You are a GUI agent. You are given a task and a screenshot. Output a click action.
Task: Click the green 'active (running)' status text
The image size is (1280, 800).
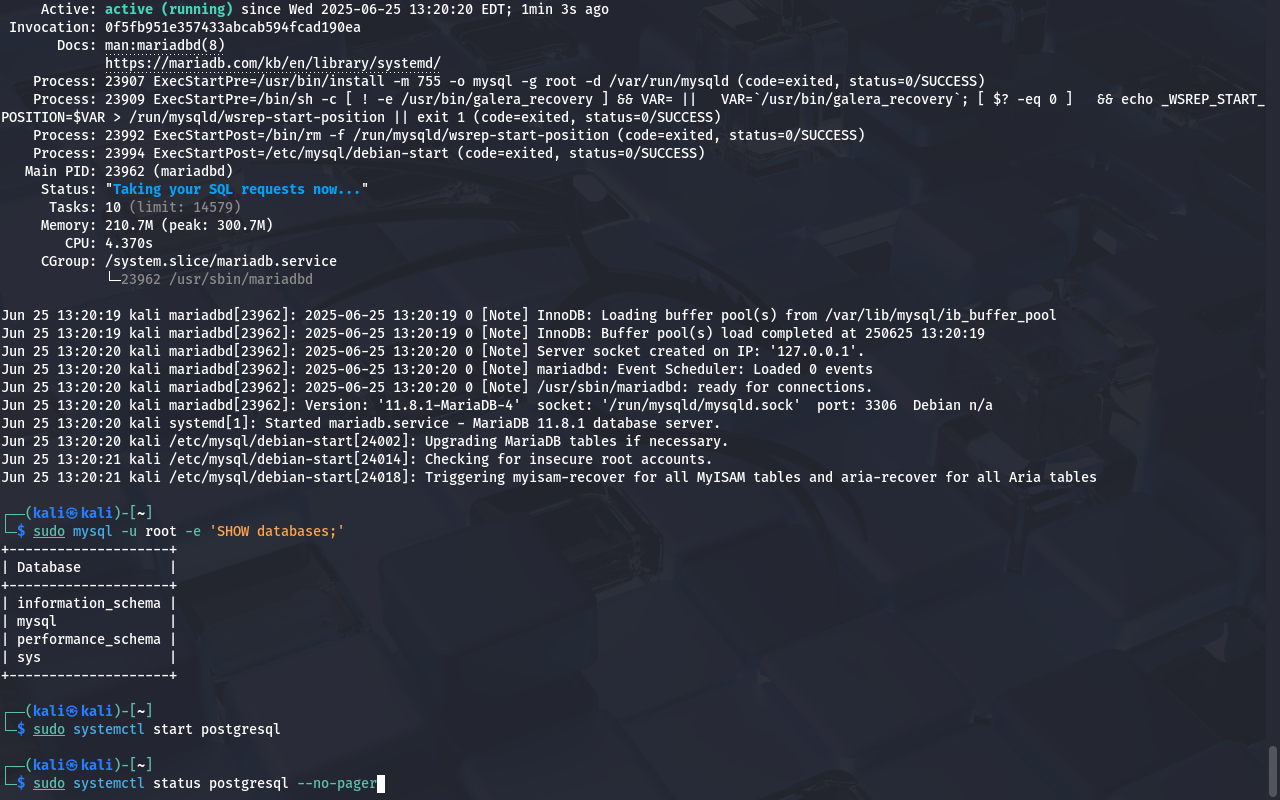[x=169, y=9]
